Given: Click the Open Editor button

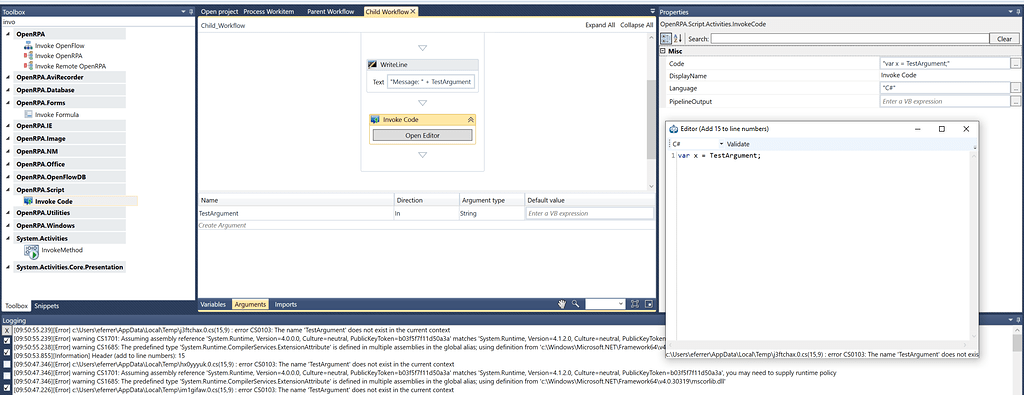Looking at the screenshot, I should tap(422, 135).
